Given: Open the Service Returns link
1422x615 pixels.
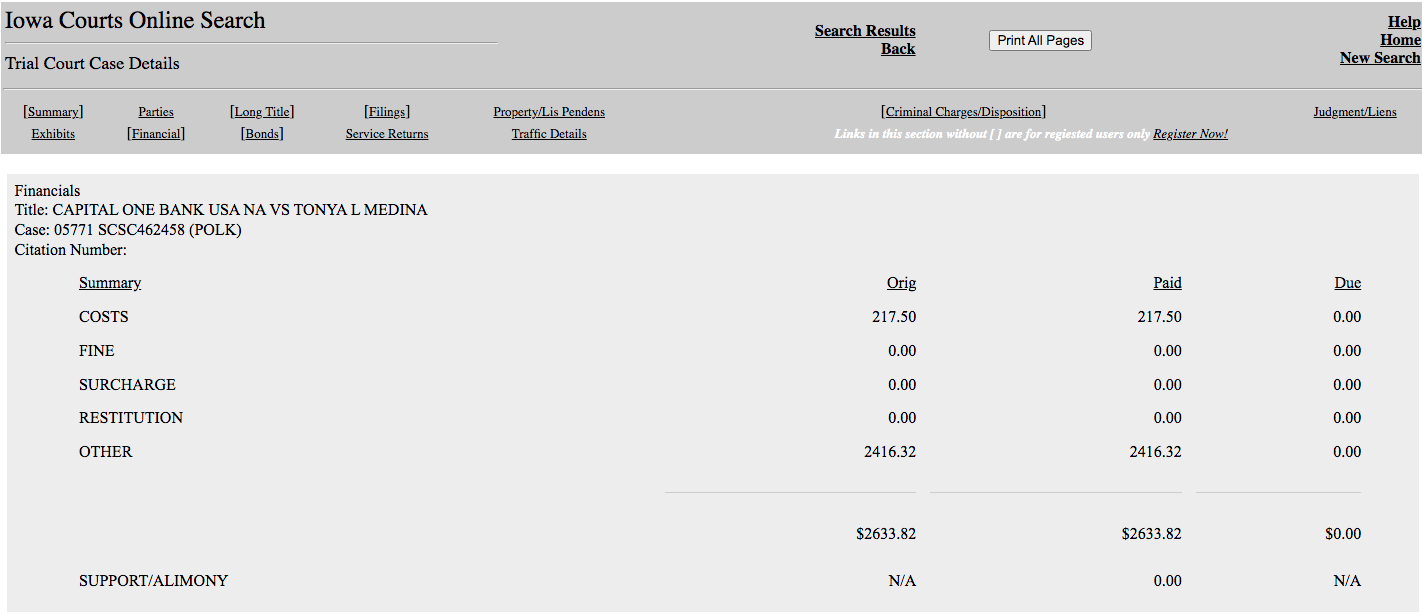Looking at the screenshot, I should [x=387, y=134].
